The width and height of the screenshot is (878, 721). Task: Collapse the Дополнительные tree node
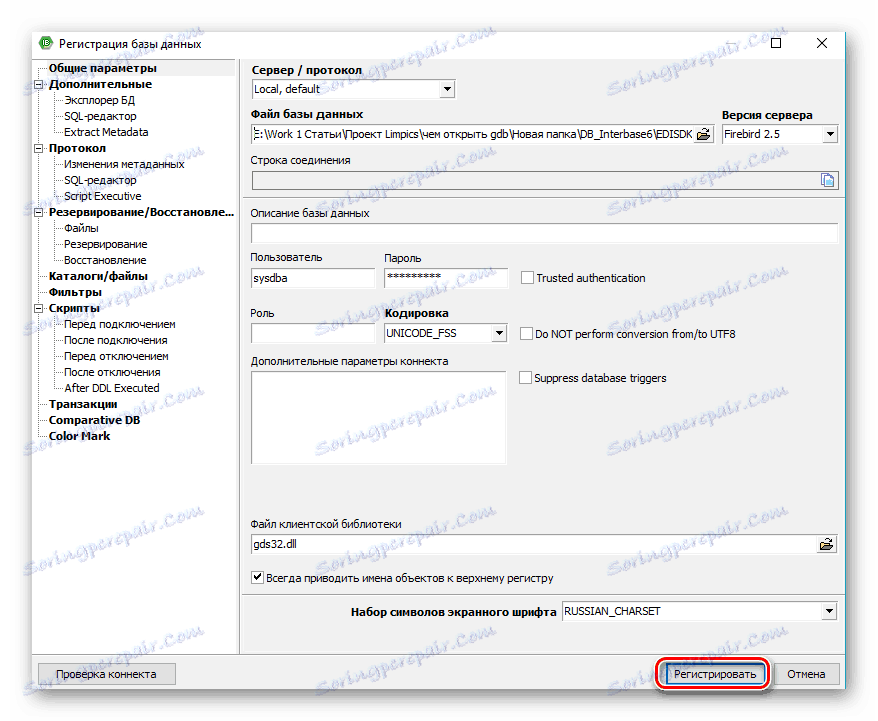[39, 85]
